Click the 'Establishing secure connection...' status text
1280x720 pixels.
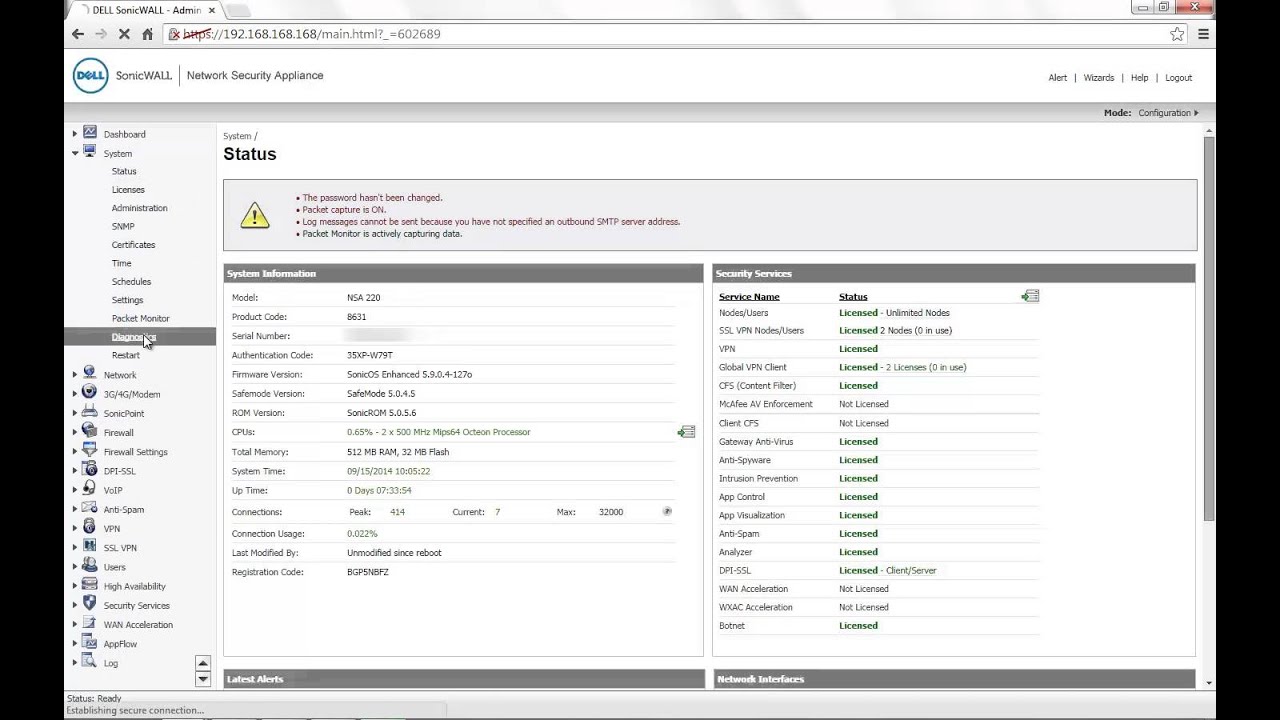pos(135,711)
